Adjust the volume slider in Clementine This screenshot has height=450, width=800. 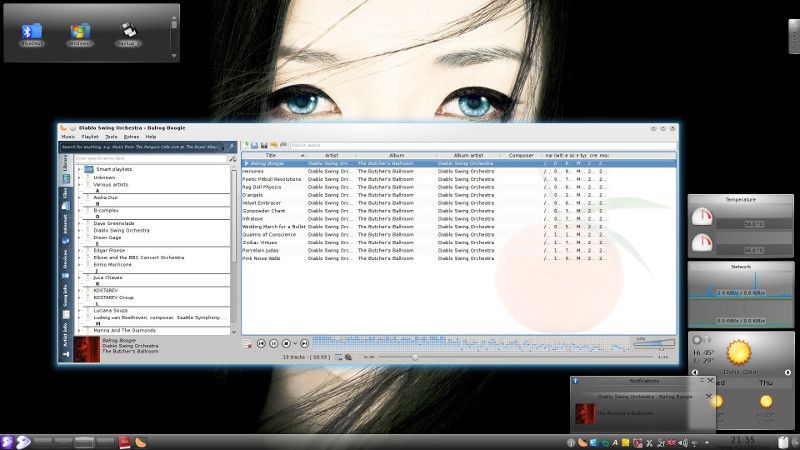pos(654,343)
